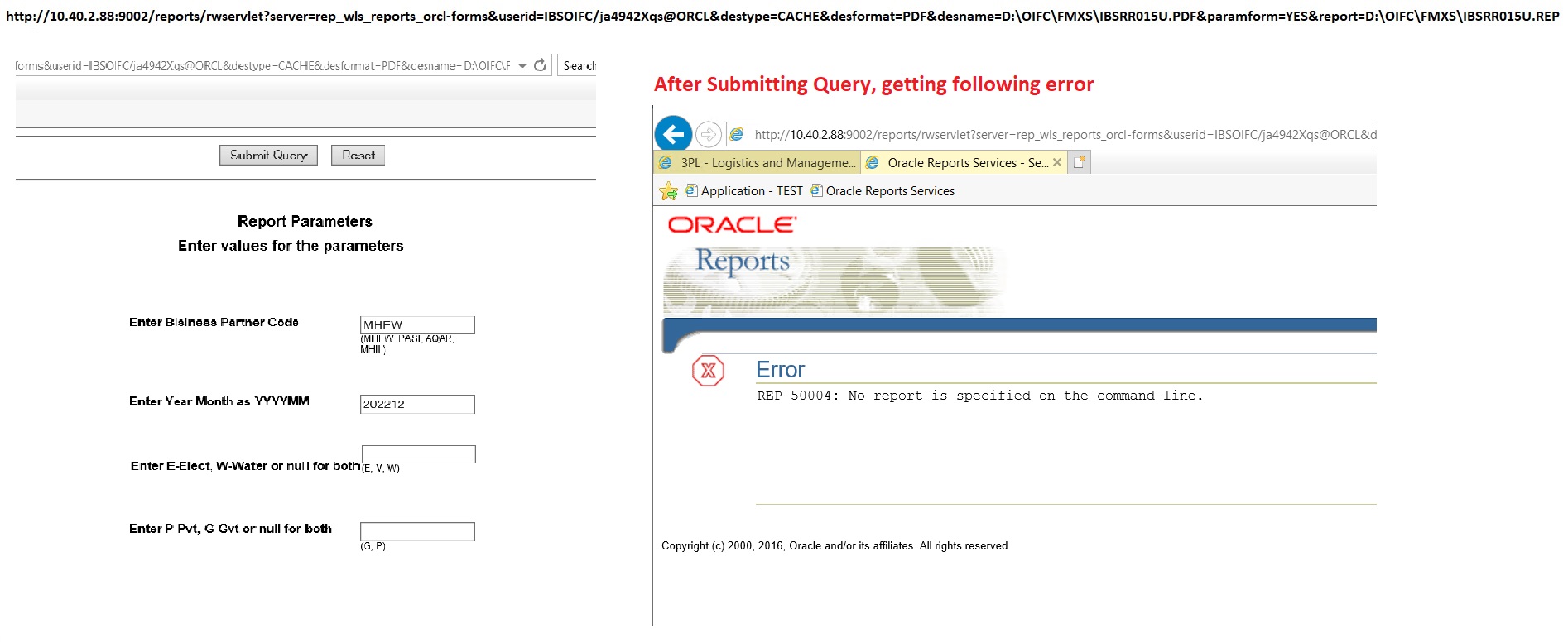The width and height of the screenshot is (1568, 643).
Task: Click the E-Elect, W-Water input field
Action: [x=418, y=454]
